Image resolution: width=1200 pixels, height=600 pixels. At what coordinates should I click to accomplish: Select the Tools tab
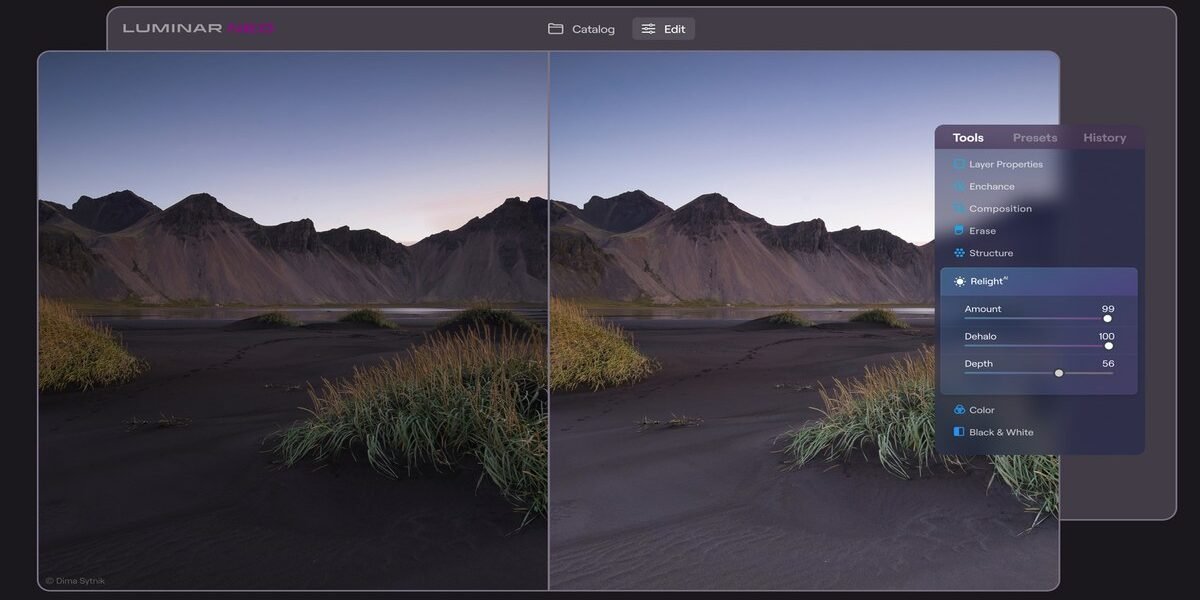point(968,138)
